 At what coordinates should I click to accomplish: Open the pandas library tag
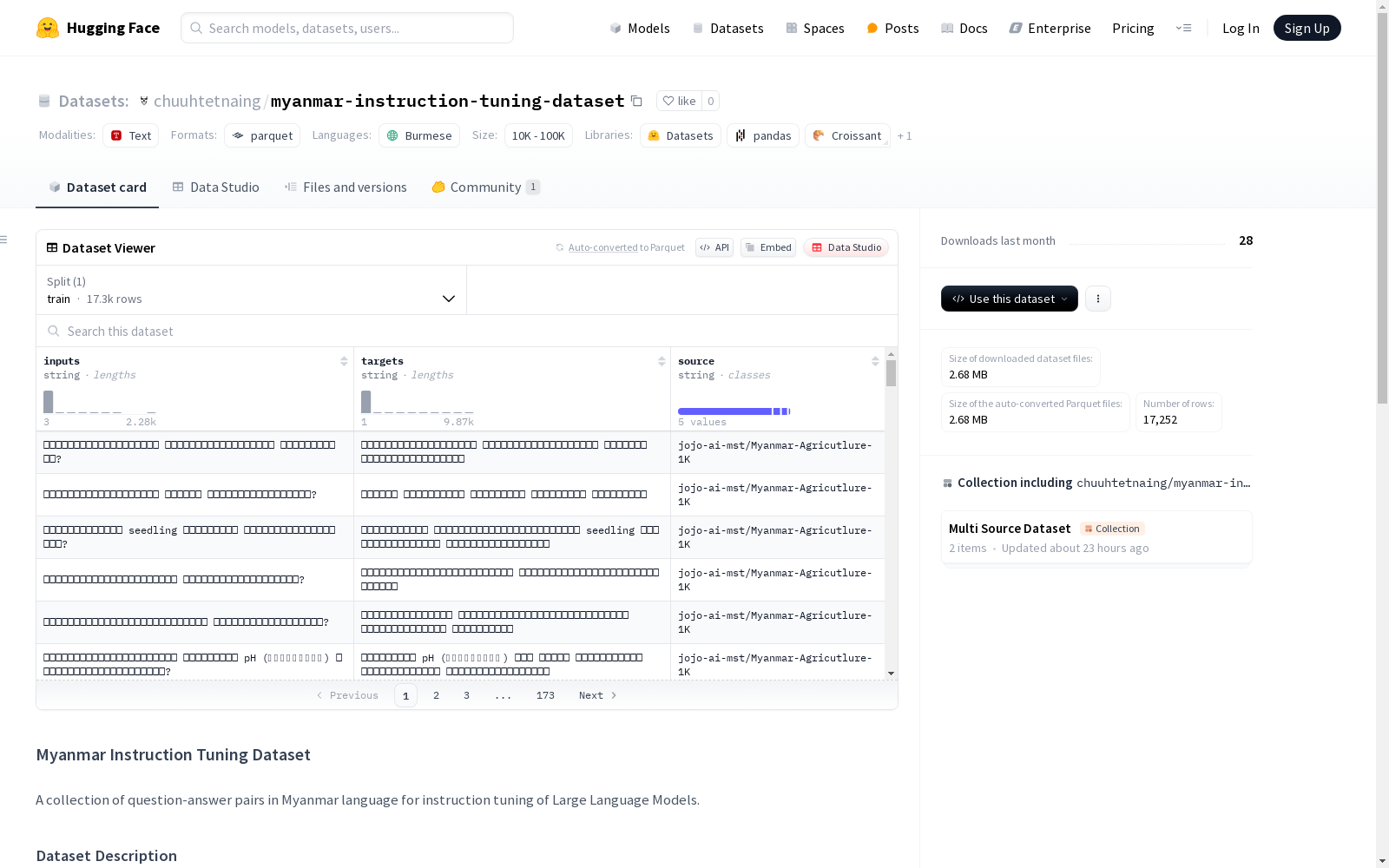click(x=763, y=135)
